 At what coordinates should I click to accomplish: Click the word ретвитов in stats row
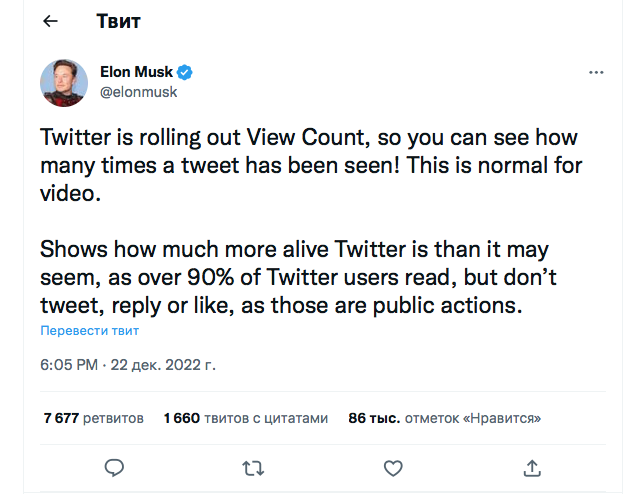[113, 418]
